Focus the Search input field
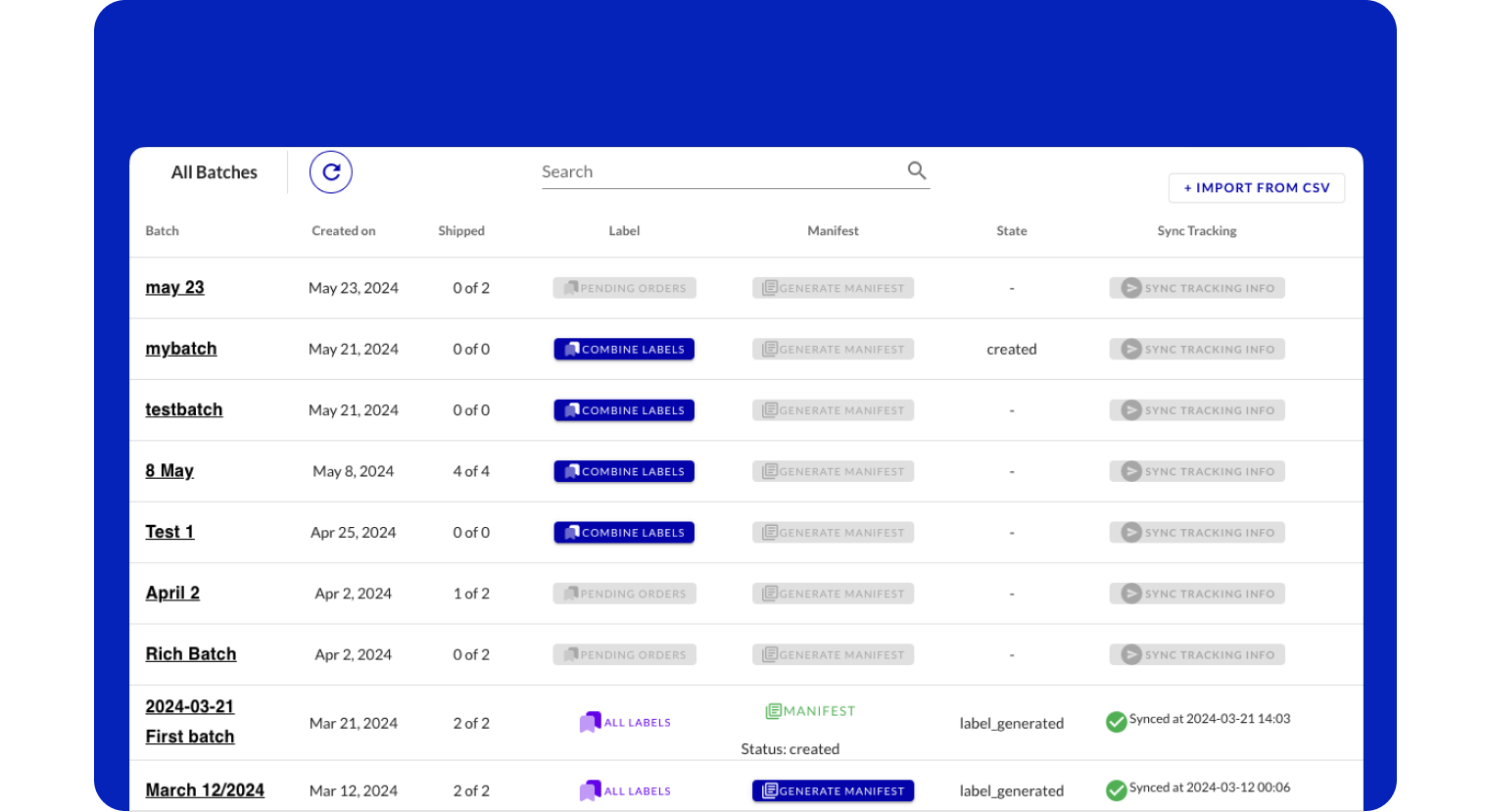Screen dimensions: 1485x812 tap(720, 172)
